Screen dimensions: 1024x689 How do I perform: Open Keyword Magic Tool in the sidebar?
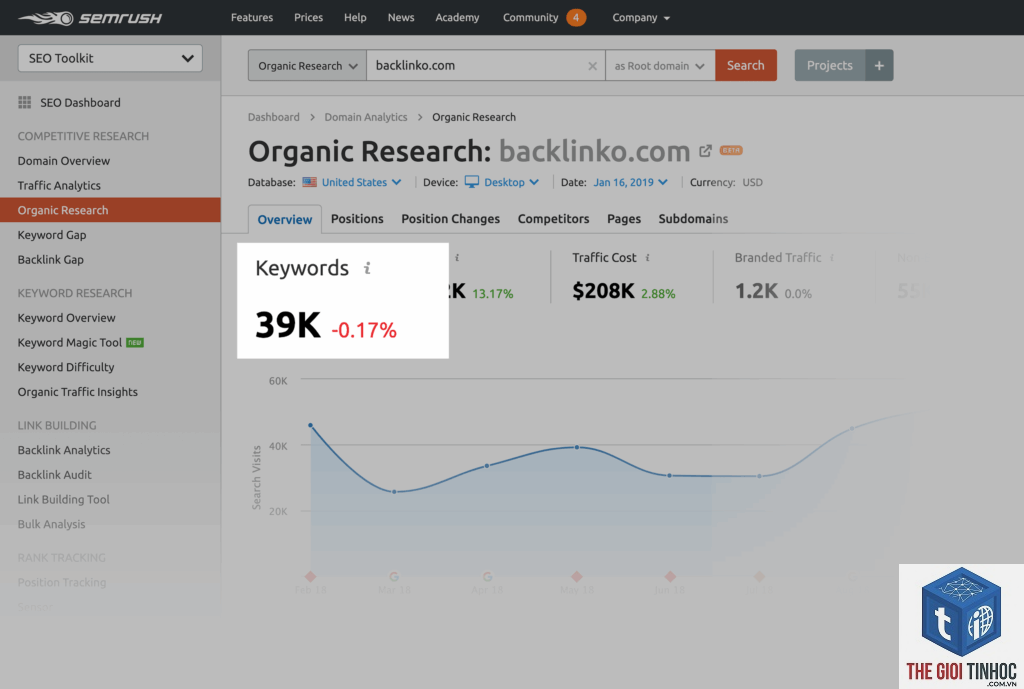[70, 343]
